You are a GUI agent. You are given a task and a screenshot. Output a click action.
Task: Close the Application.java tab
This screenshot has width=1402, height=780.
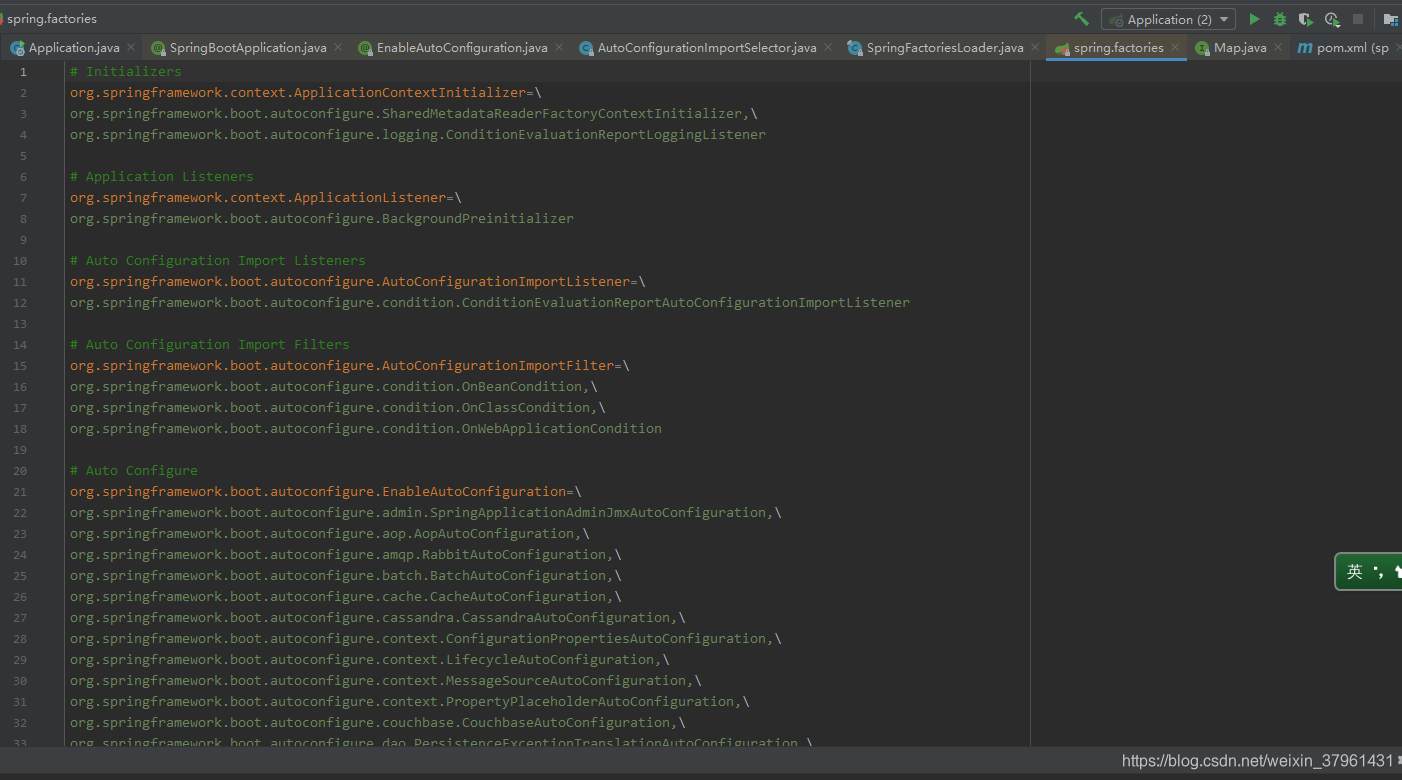click(131, 47)
